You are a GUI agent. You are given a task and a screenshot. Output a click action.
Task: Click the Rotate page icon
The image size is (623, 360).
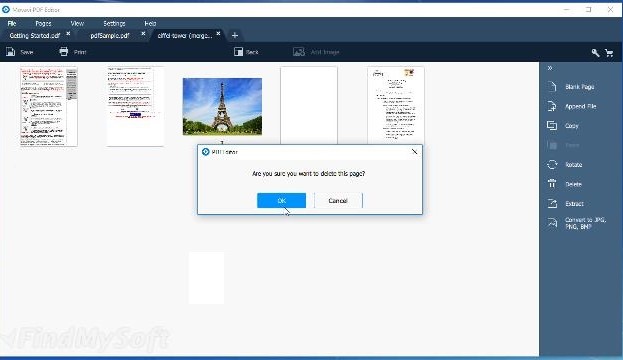pyautogui.click(x=552, y=165)
